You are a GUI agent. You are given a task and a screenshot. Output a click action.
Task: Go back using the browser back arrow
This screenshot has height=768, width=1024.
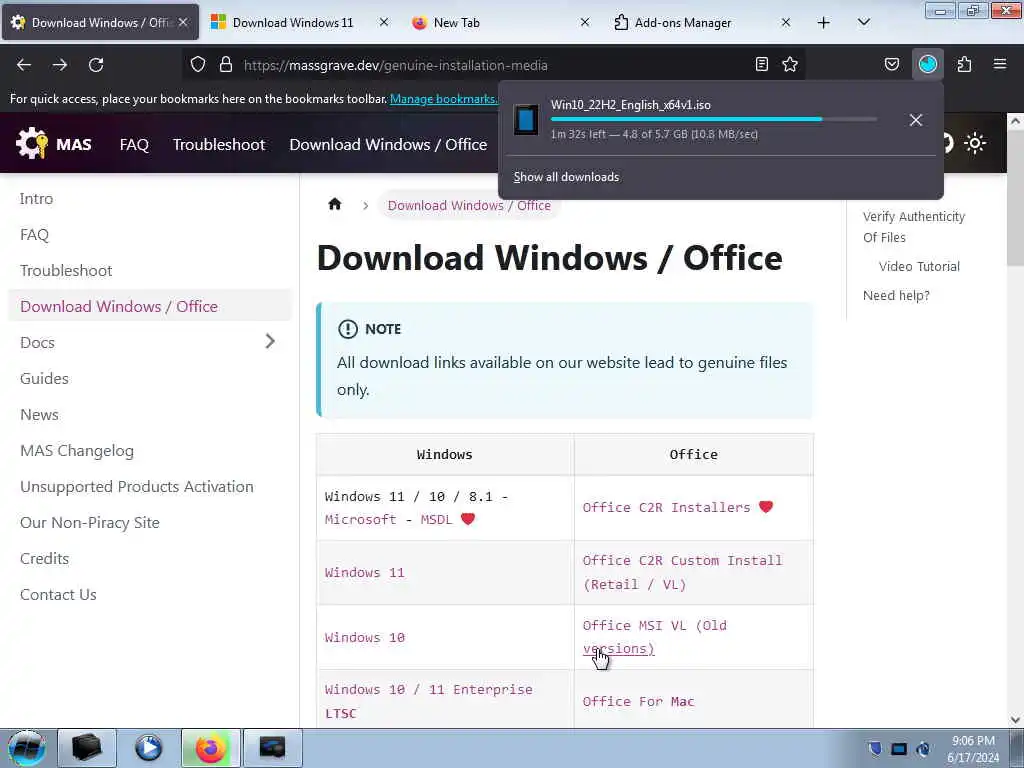click(x=24, y=65)
